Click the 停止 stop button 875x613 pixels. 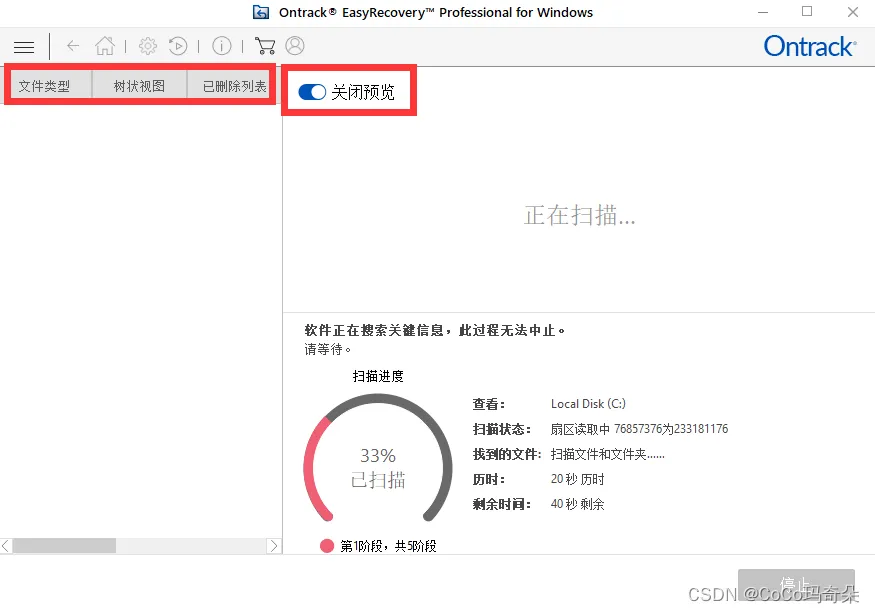796,585
